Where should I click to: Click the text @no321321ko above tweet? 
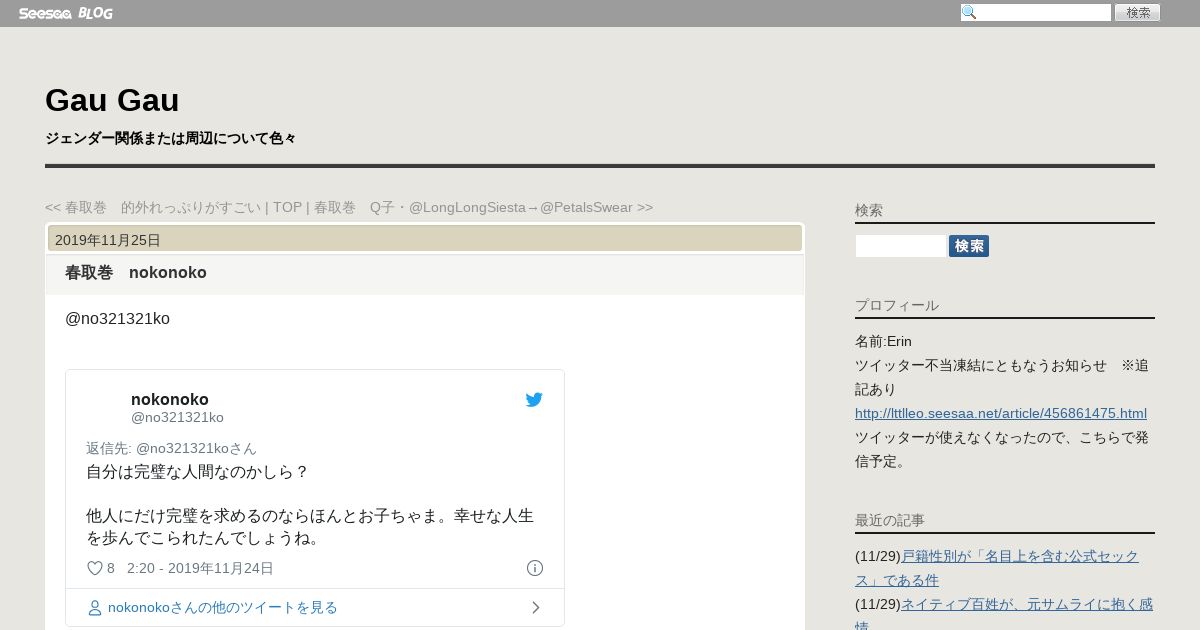tap(117, 319)
